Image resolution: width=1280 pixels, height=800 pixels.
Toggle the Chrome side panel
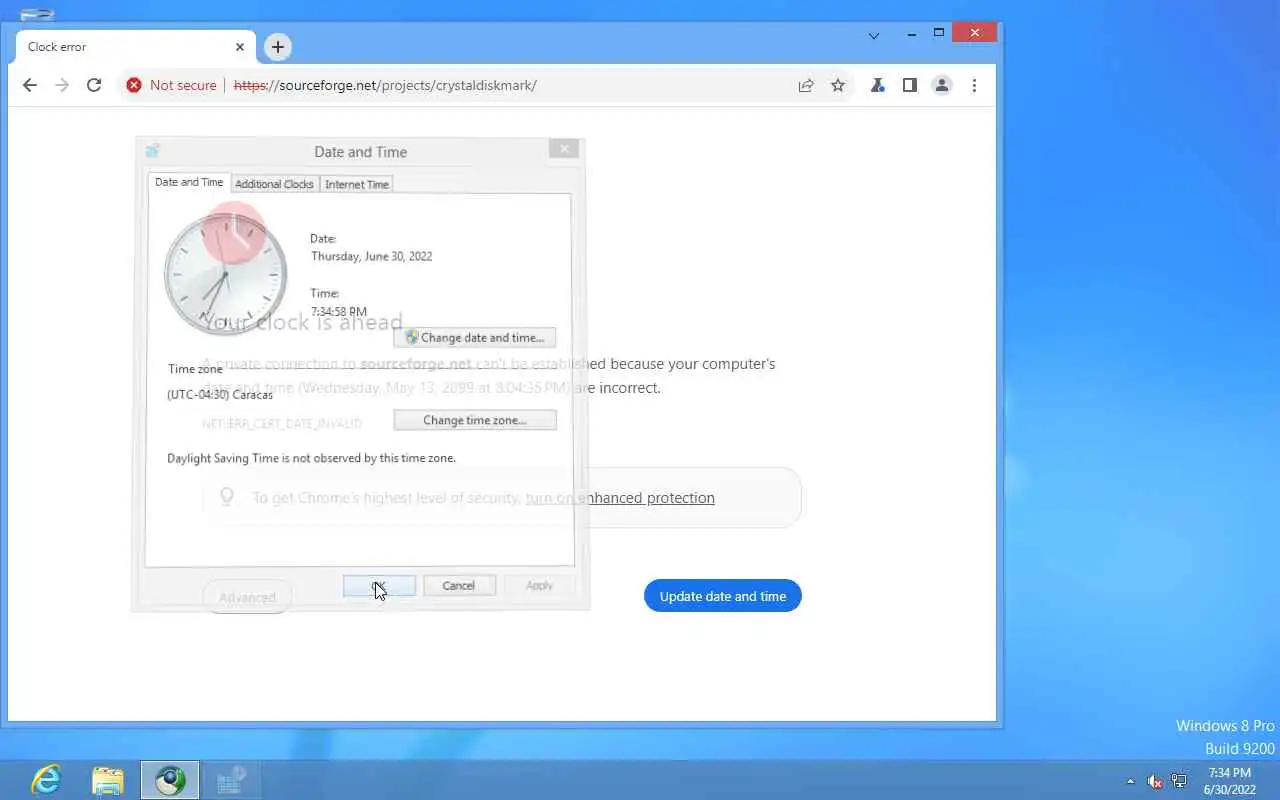909,85
